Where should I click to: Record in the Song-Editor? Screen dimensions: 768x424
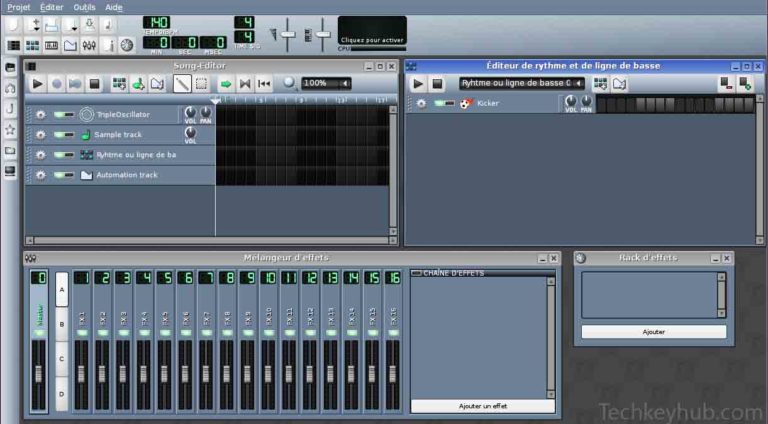(x=56, y=84)
